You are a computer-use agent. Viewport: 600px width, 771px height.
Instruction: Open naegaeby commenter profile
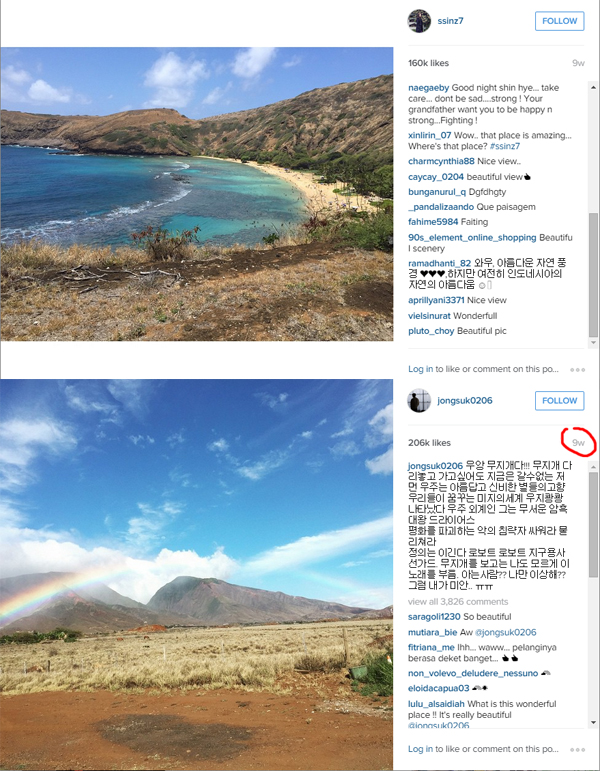tap(428, 88)
